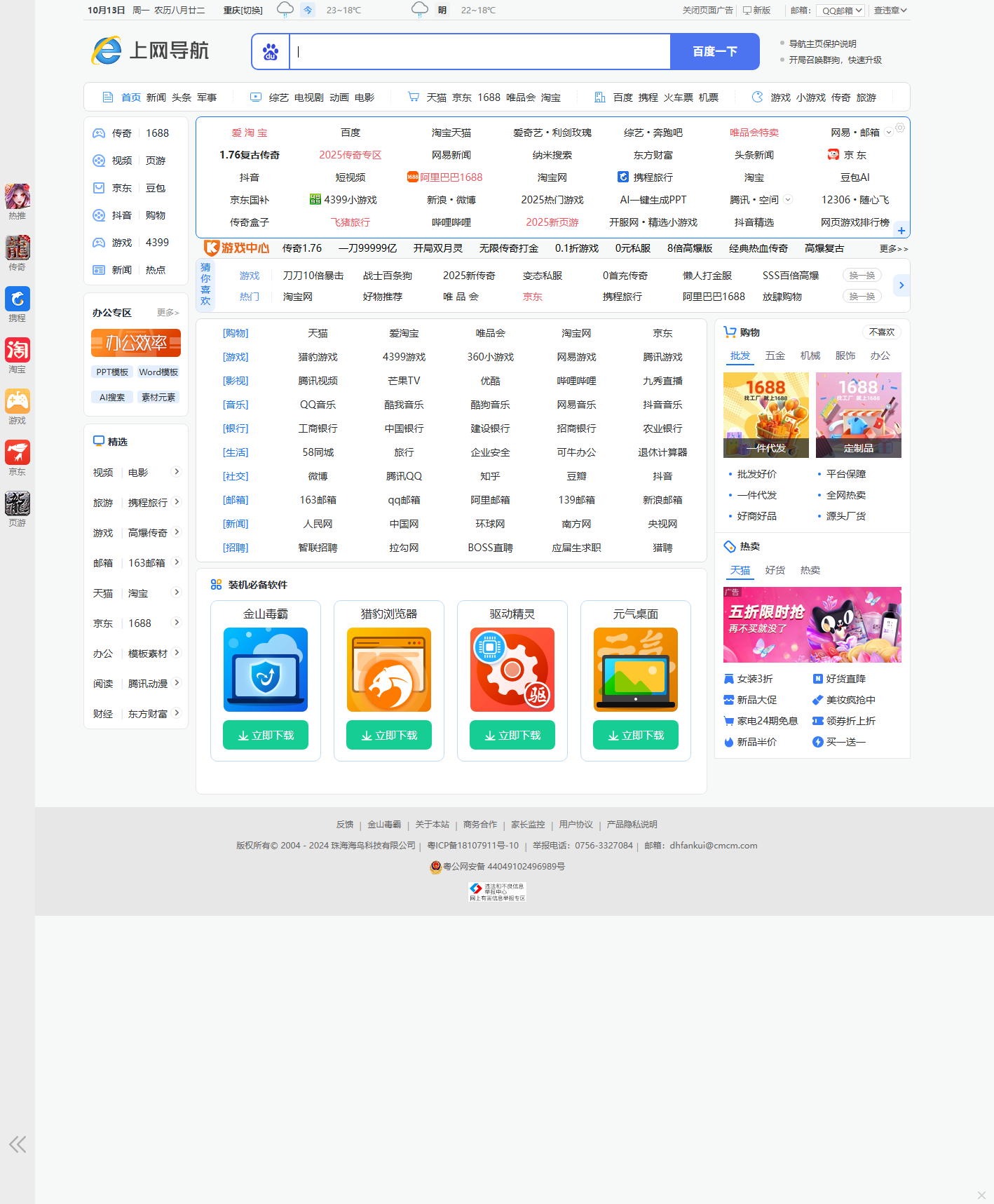Expand the 视频 电影 row arrow

click(x=177, y=472)
